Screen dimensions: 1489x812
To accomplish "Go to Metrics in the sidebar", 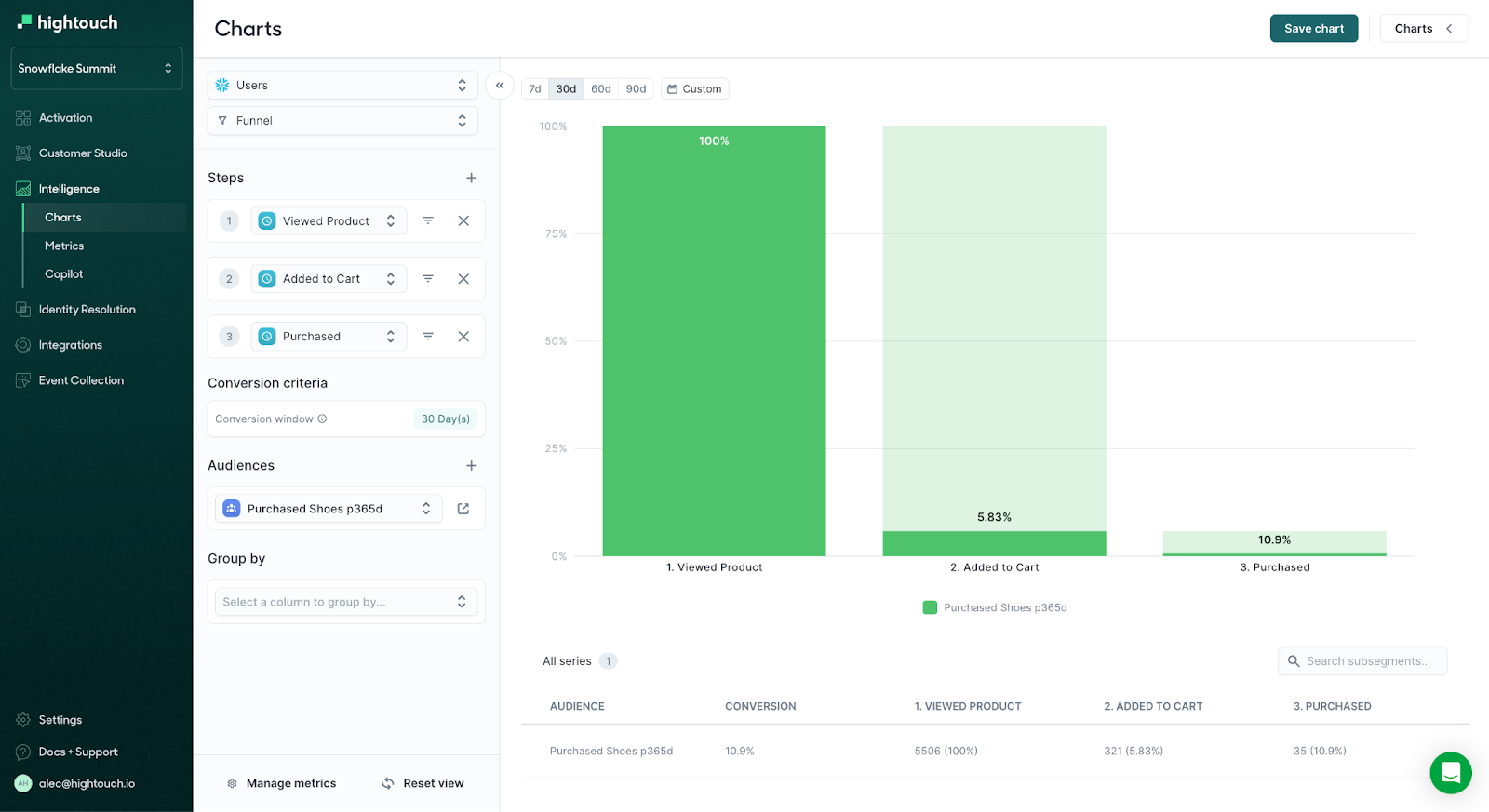I will (x=64, y=246).
